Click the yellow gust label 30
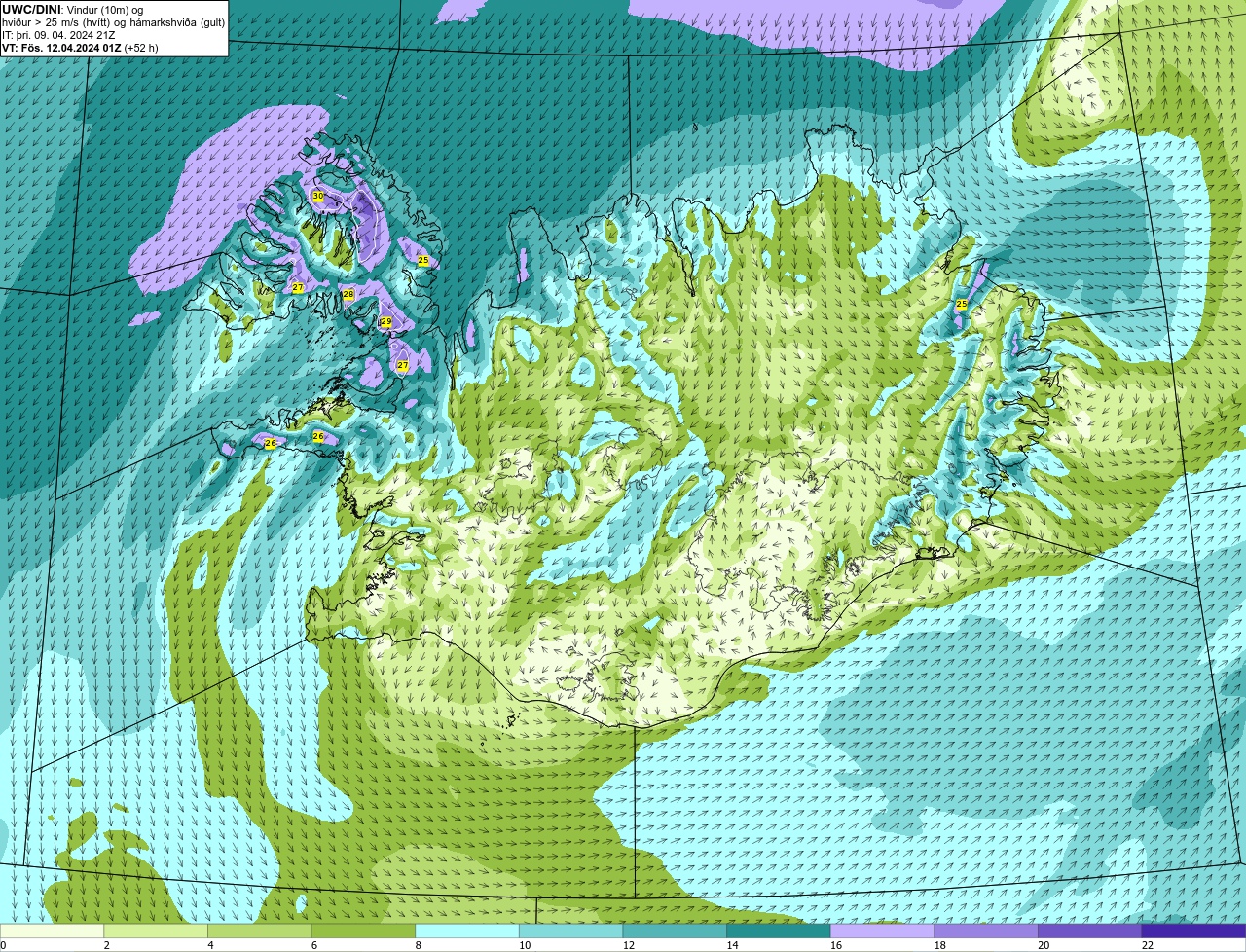The width and height of the screenshot is (1246, 952). 318,197
